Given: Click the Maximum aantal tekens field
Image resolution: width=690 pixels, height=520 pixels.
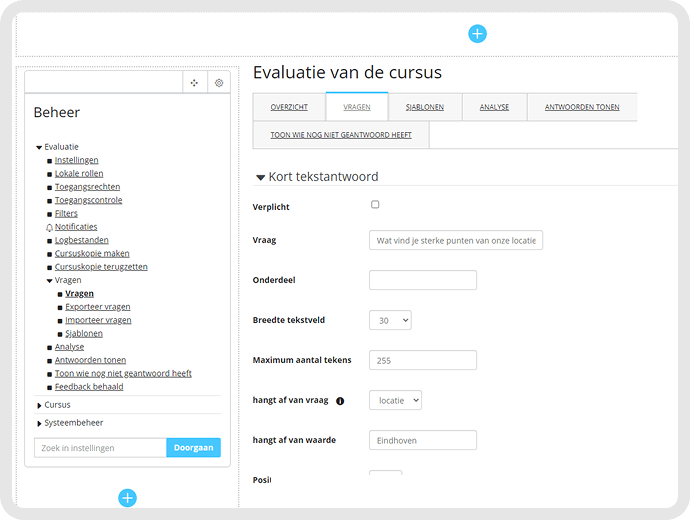Looking at the screenshot, I should point(423,360).
